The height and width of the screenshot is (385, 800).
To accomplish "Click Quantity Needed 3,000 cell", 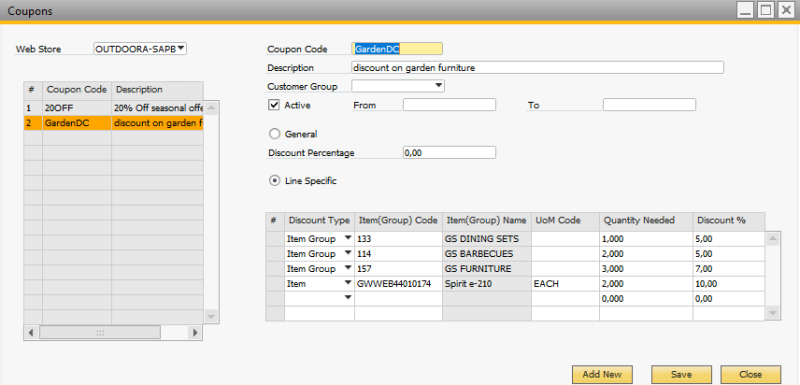I will [646, 269].
